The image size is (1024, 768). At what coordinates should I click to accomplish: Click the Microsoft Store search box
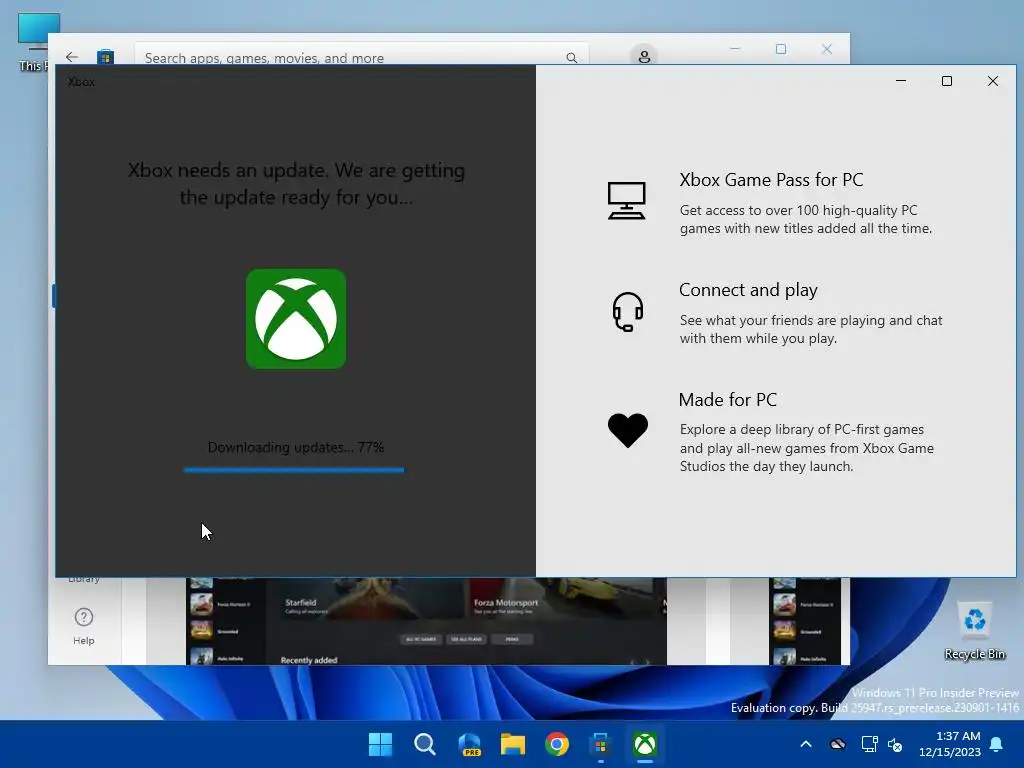tap(362, 57)
